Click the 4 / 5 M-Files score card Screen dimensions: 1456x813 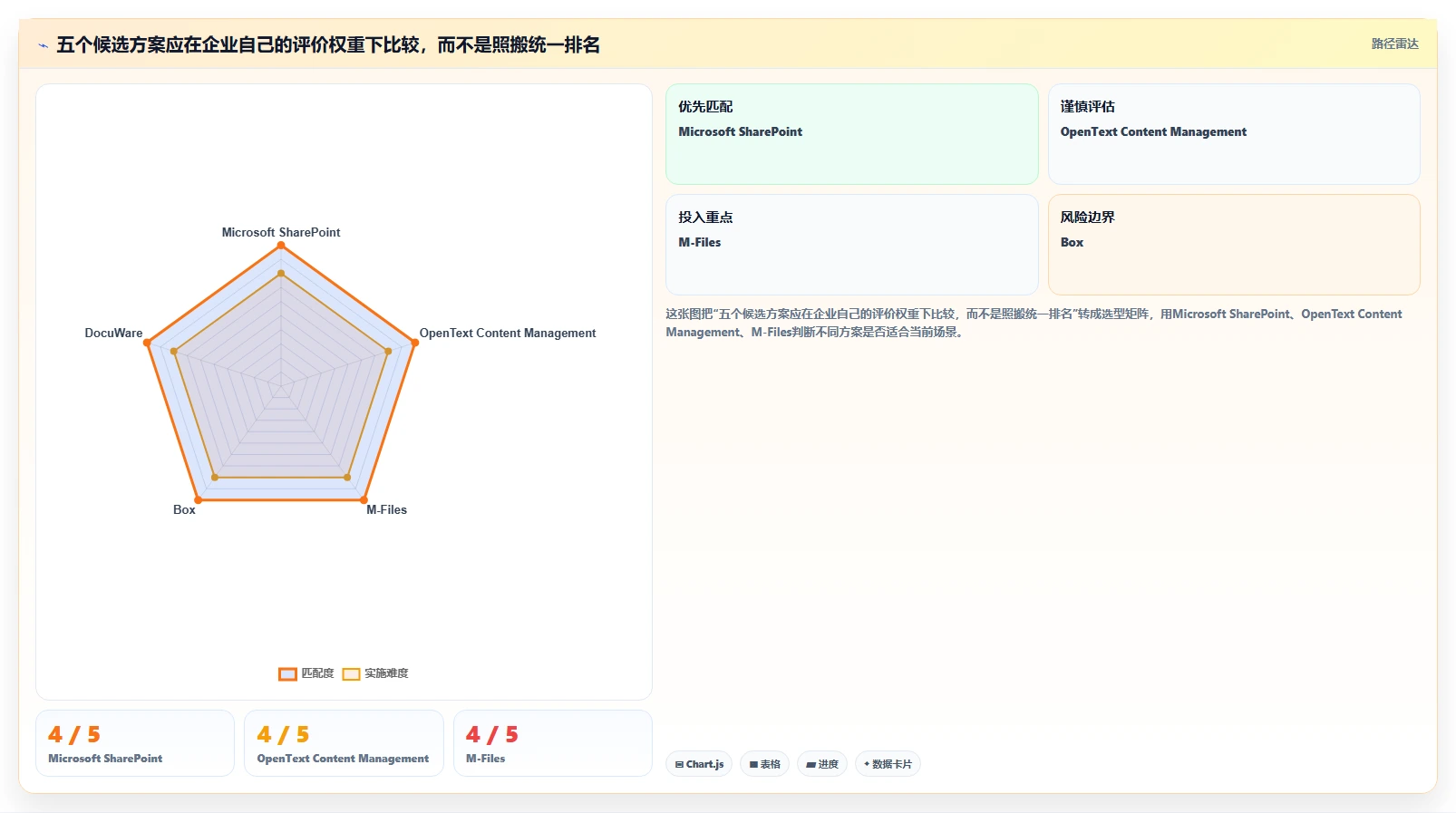click(x=553, y=743)
